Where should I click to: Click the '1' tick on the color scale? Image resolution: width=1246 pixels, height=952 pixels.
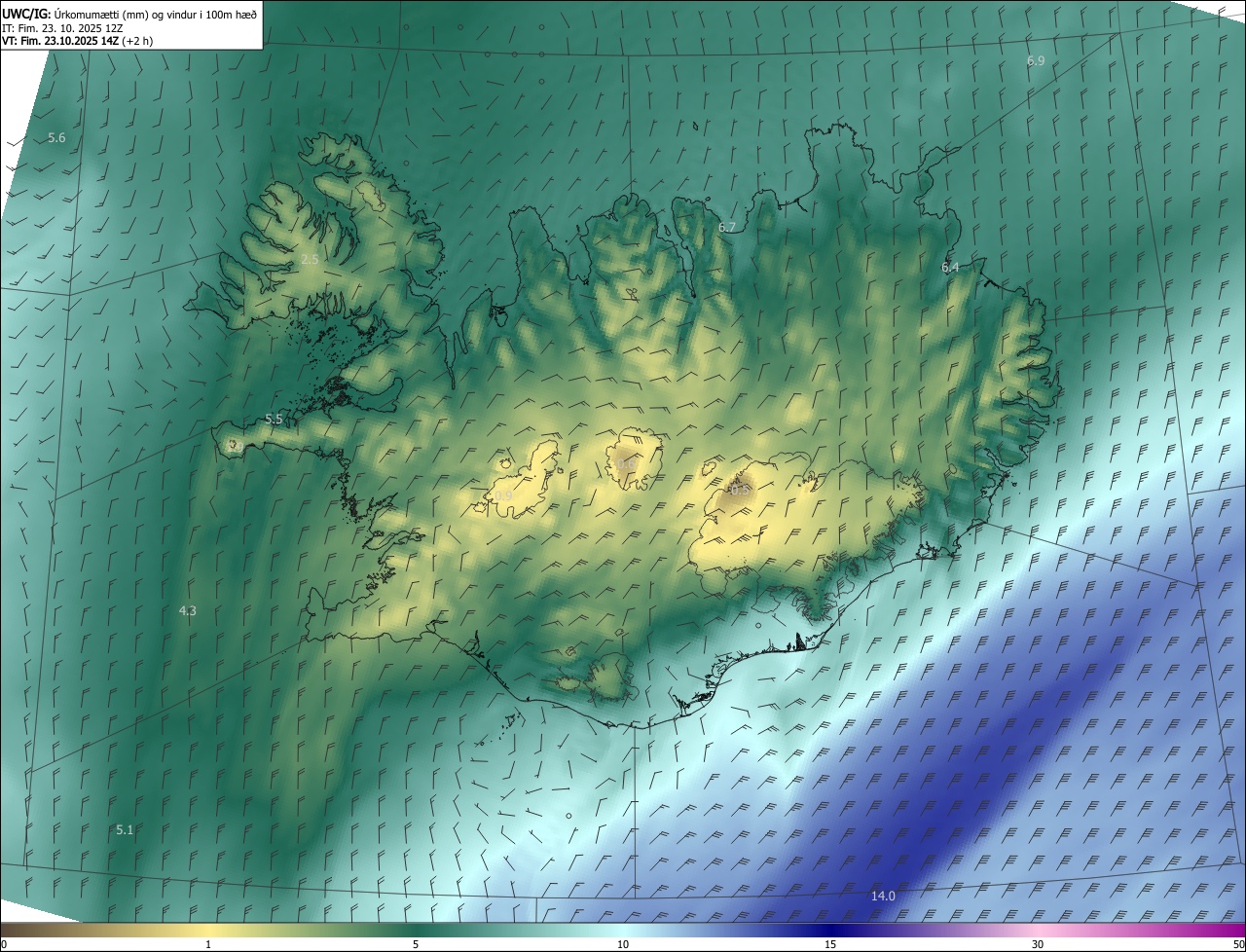tap(208, 945)
